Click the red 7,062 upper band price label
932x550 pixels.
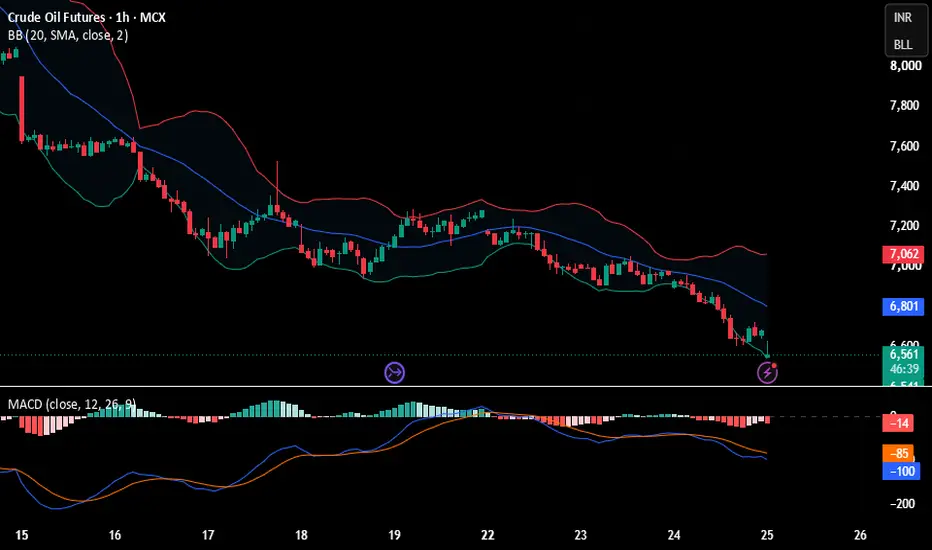click(903, 254)
